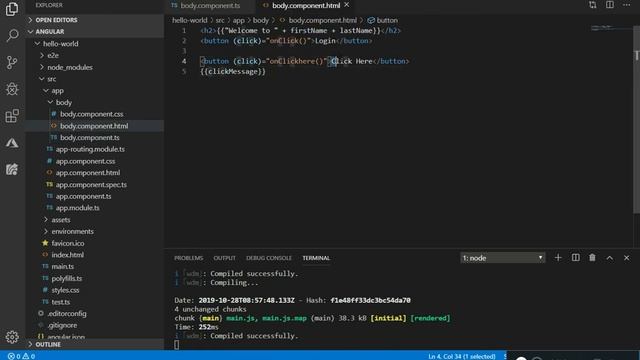640x360 pixels.
Task: Close the body.component.html editor tab
Action: [347, 5]
